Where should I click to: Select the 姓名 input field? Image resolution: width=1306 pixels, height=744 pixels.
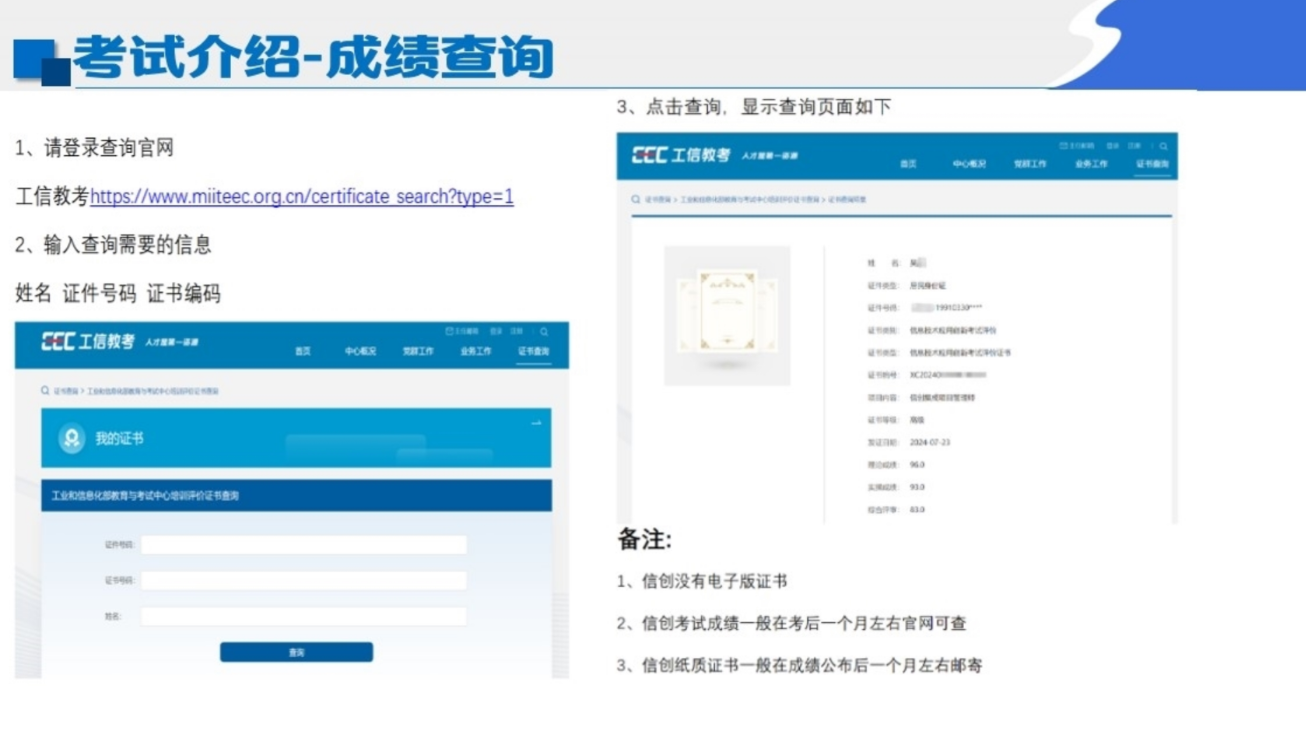click(303, 617)
